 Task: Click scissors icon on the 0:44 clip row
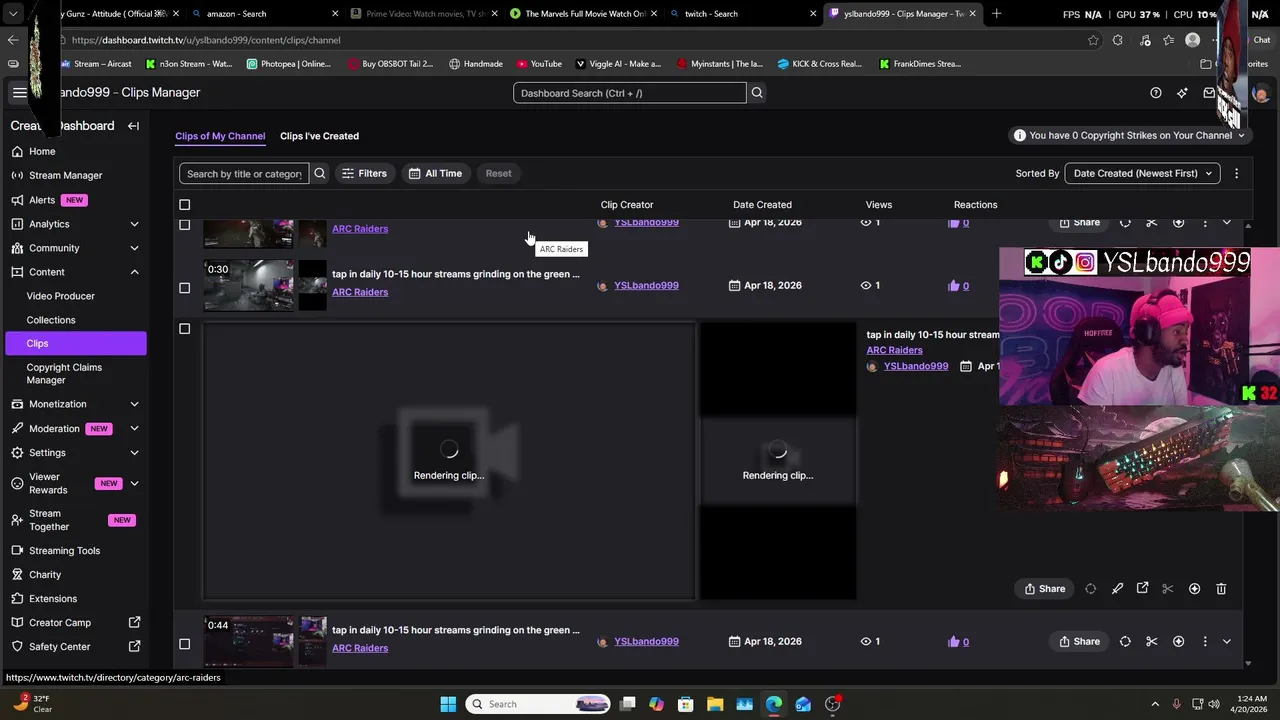coord(1151,642)
